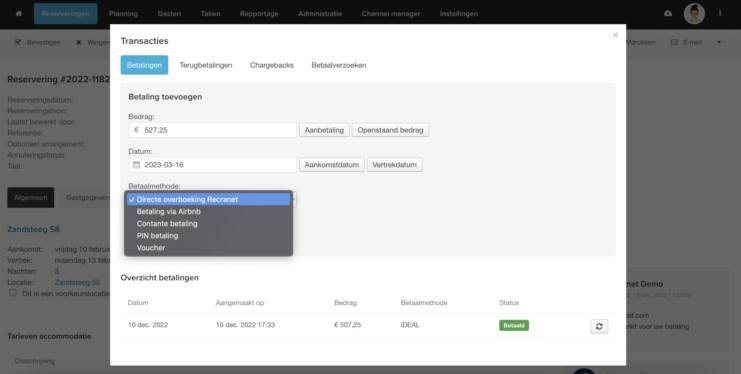Screen dimensions: 741x374
Task: Click the 10 dec. 2022 17:33 cell
Action: coord(245,325)
